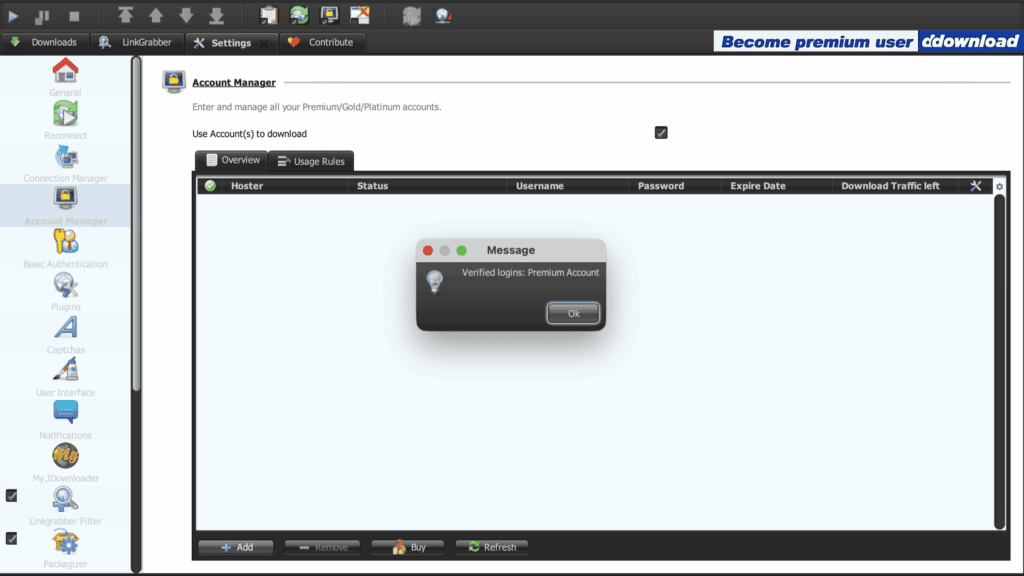Confirm the message with Ok
1024x576 pixels.
573,313
